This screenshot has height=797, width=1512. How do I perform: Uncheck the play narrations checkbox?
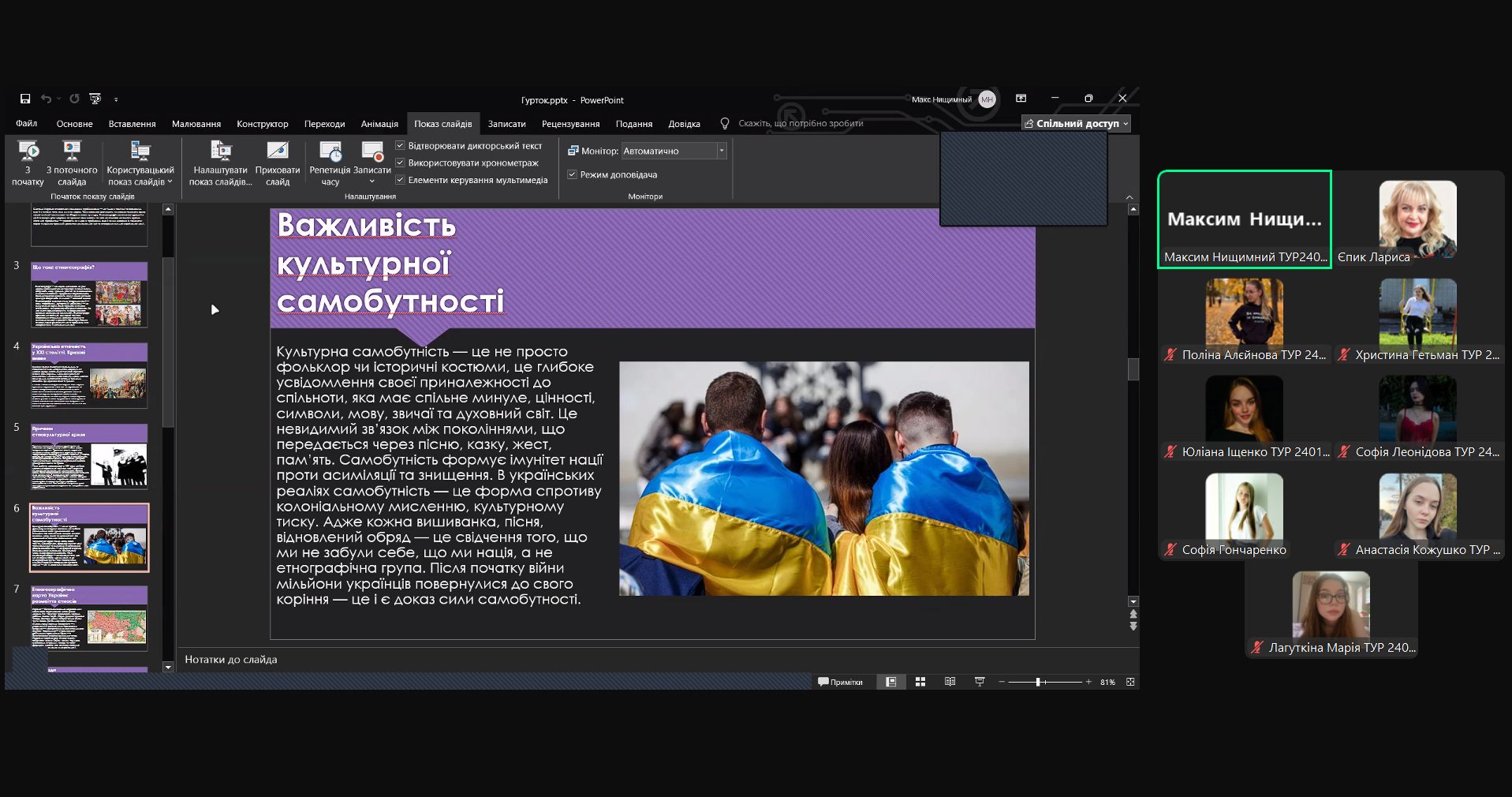(401, 146)
